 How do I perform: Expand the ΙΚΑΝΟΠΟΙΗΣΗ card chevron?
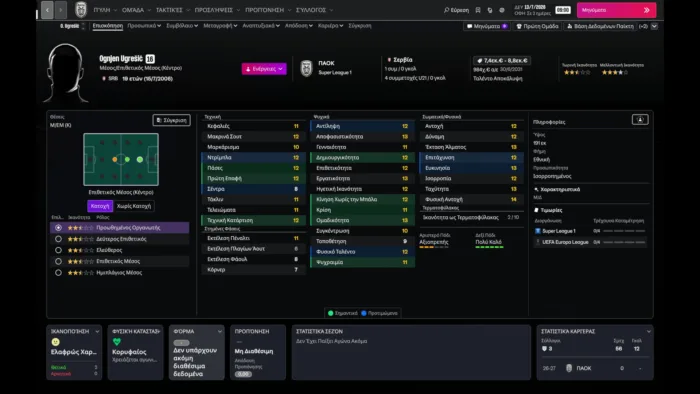click(97, 332)
